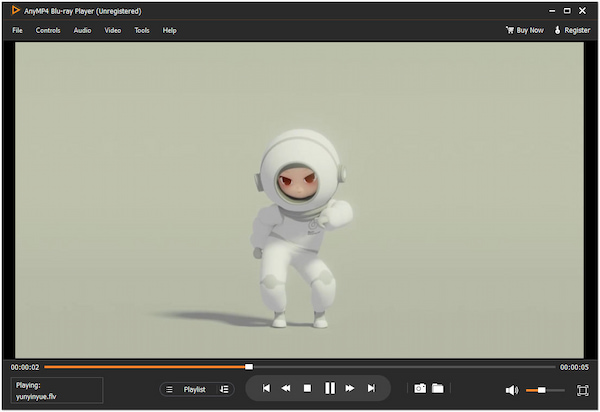Minimize the player window
The width and height of the screenshot is (600, 412).
click(x=552, y=11)
